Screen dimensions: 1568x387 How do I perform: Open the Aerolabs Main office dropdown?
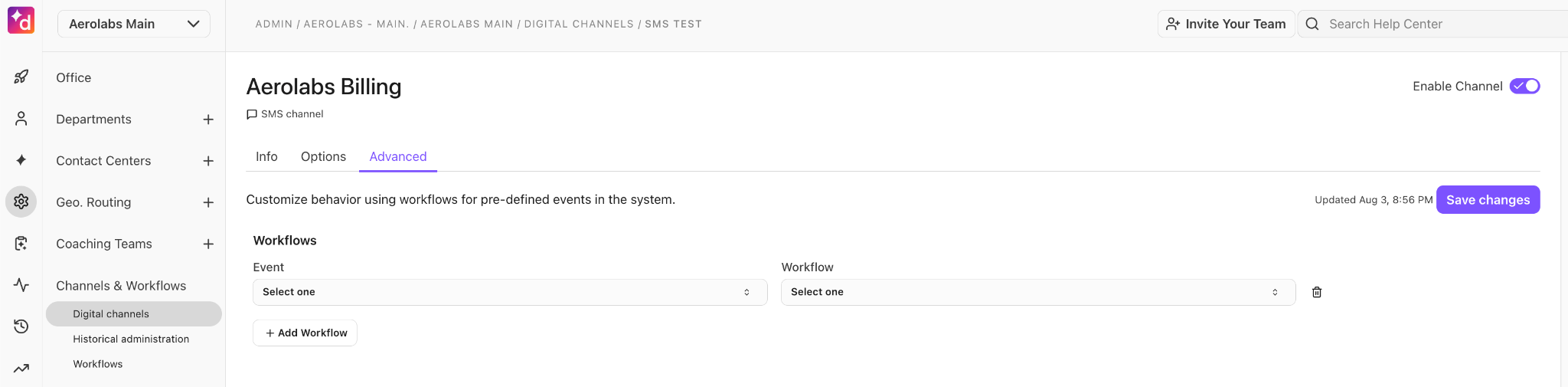point(134,24)
